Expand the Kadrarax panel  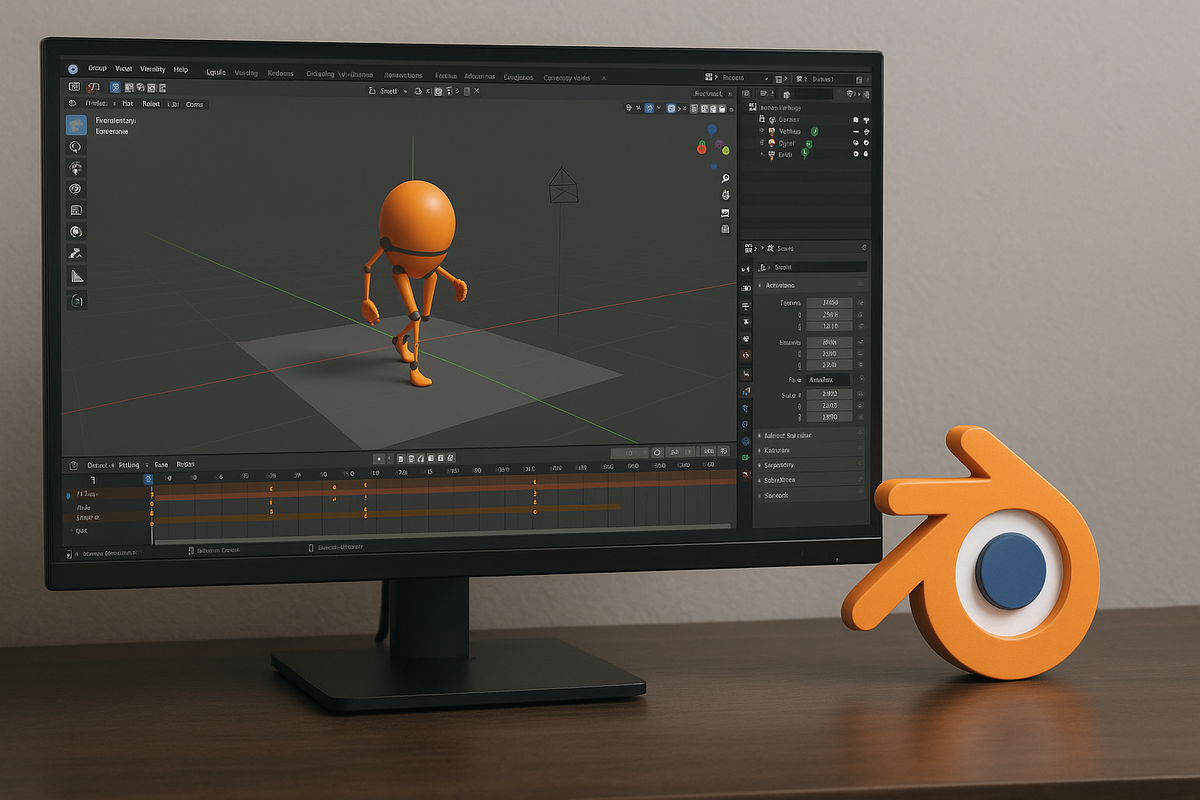pyautogui.click(x=760, y=450)
